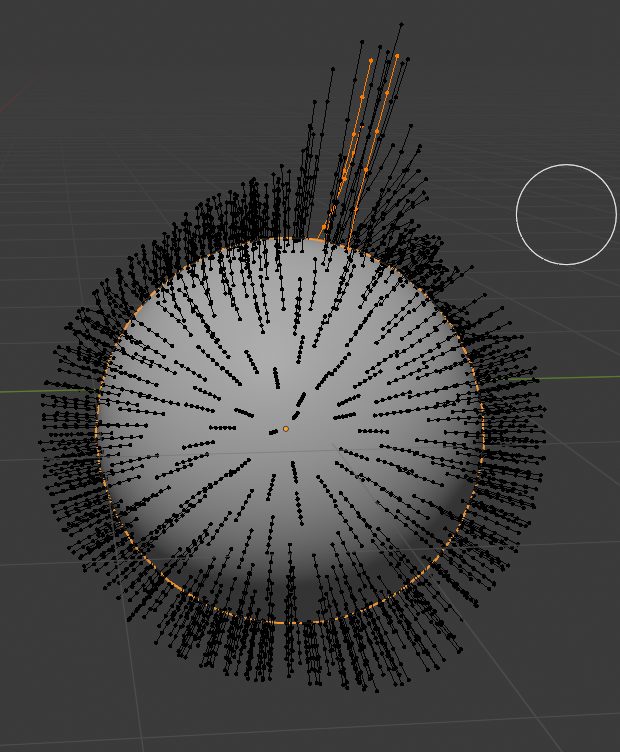The height and width of the screenshot is (752, 620).
Task: Click the green Y axis line at left edge
Action: (x=20, y=391)
